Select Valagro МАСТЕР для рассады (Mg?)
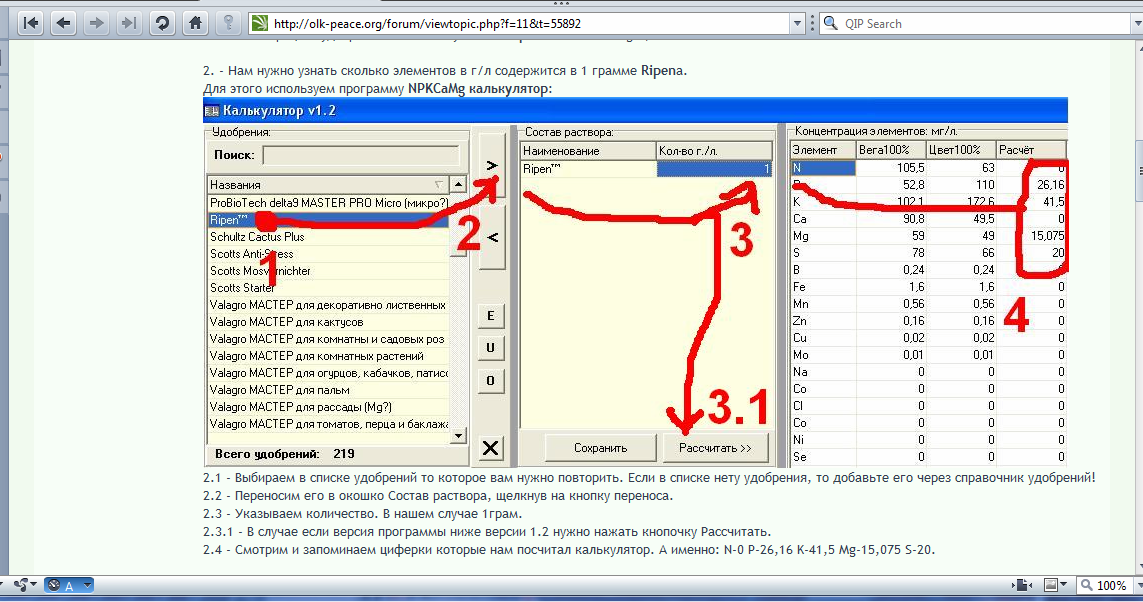Screen dimensions: 1143x602 328,407
